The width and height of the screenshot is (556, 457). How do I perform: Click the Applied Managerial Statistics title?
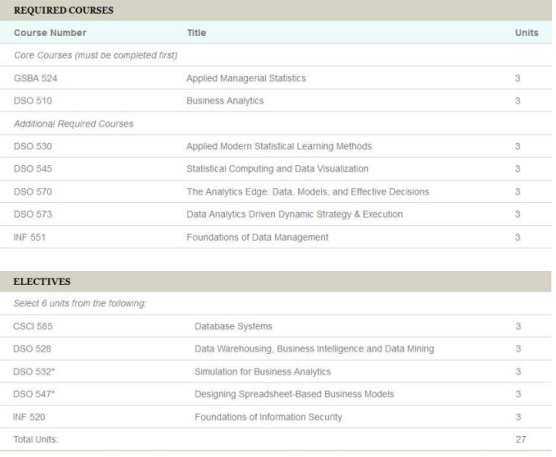point(246,78)
